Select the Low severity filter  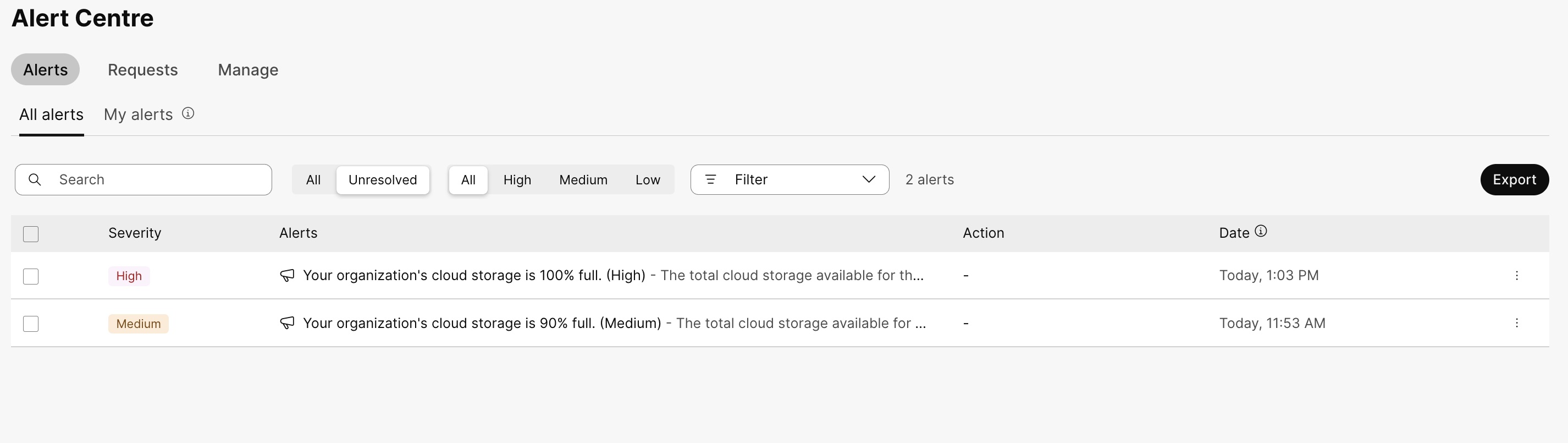pos(648,179)
